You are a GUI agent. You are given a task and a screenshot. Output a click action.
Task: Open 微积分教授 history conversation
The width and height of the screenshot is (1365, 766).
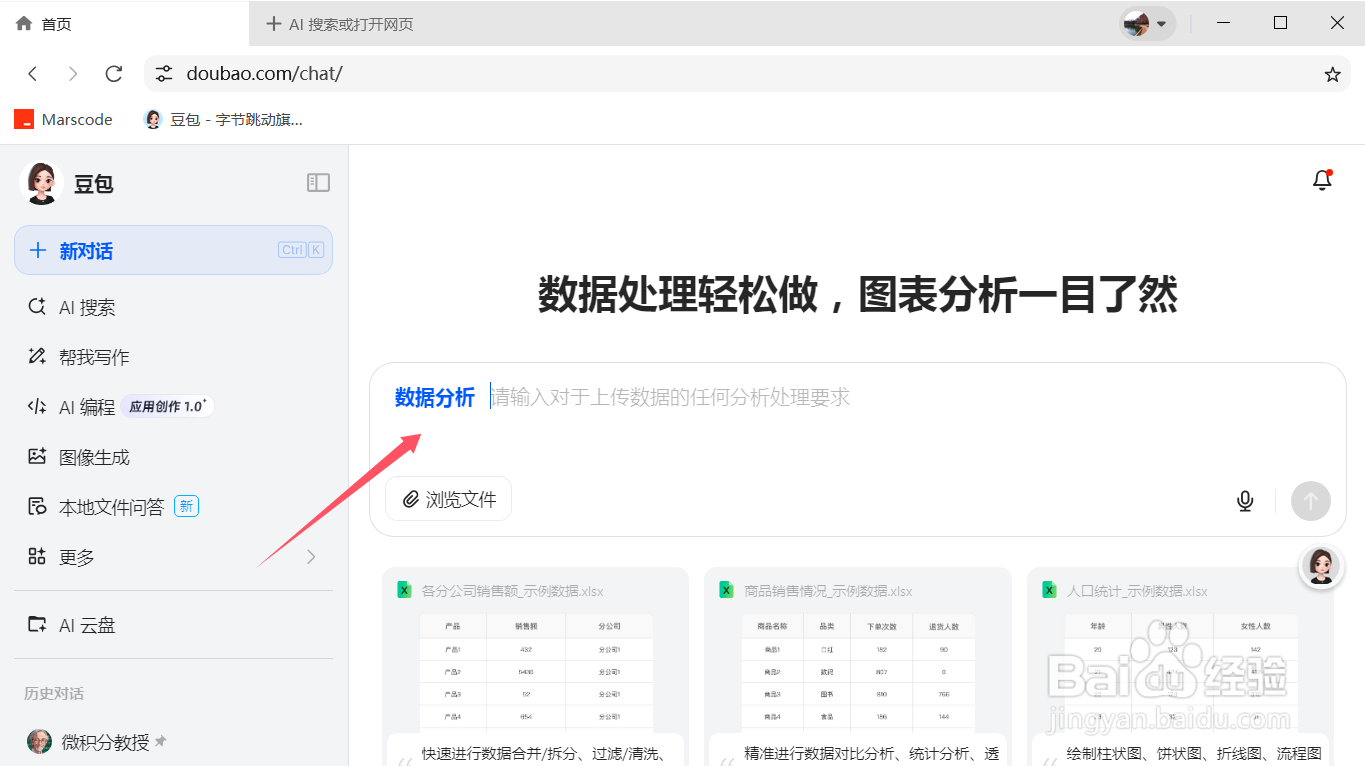[x=173, y=742]
